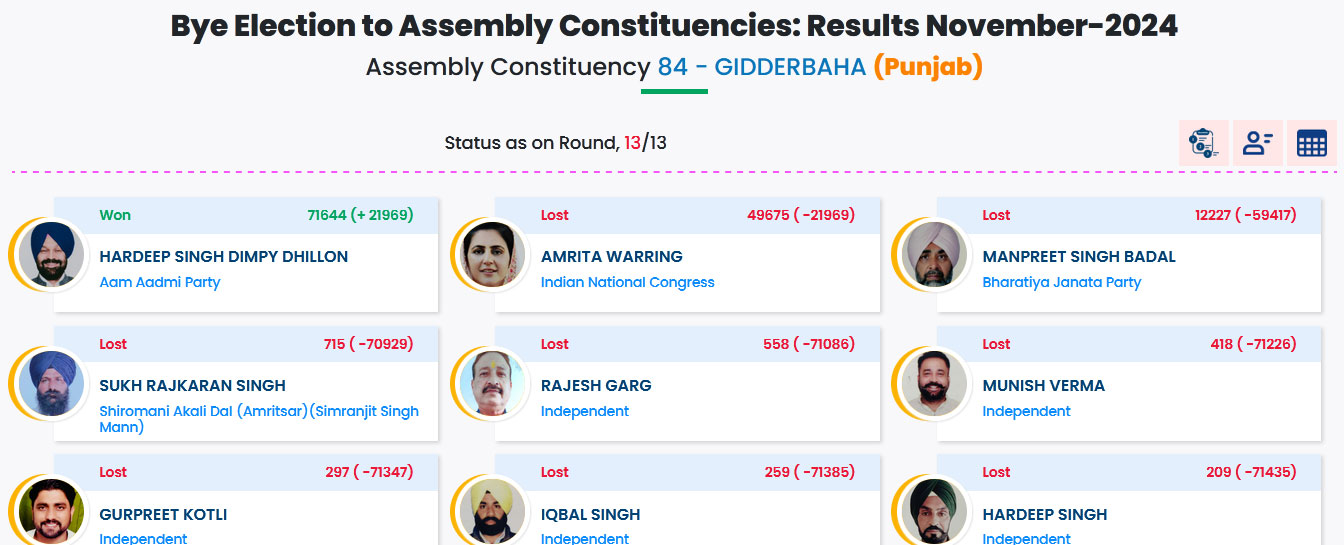Click Gurpreet Kotli's candidate photo
The height and width of the screenshot is (545, 1344).
[x=51, y=511]
